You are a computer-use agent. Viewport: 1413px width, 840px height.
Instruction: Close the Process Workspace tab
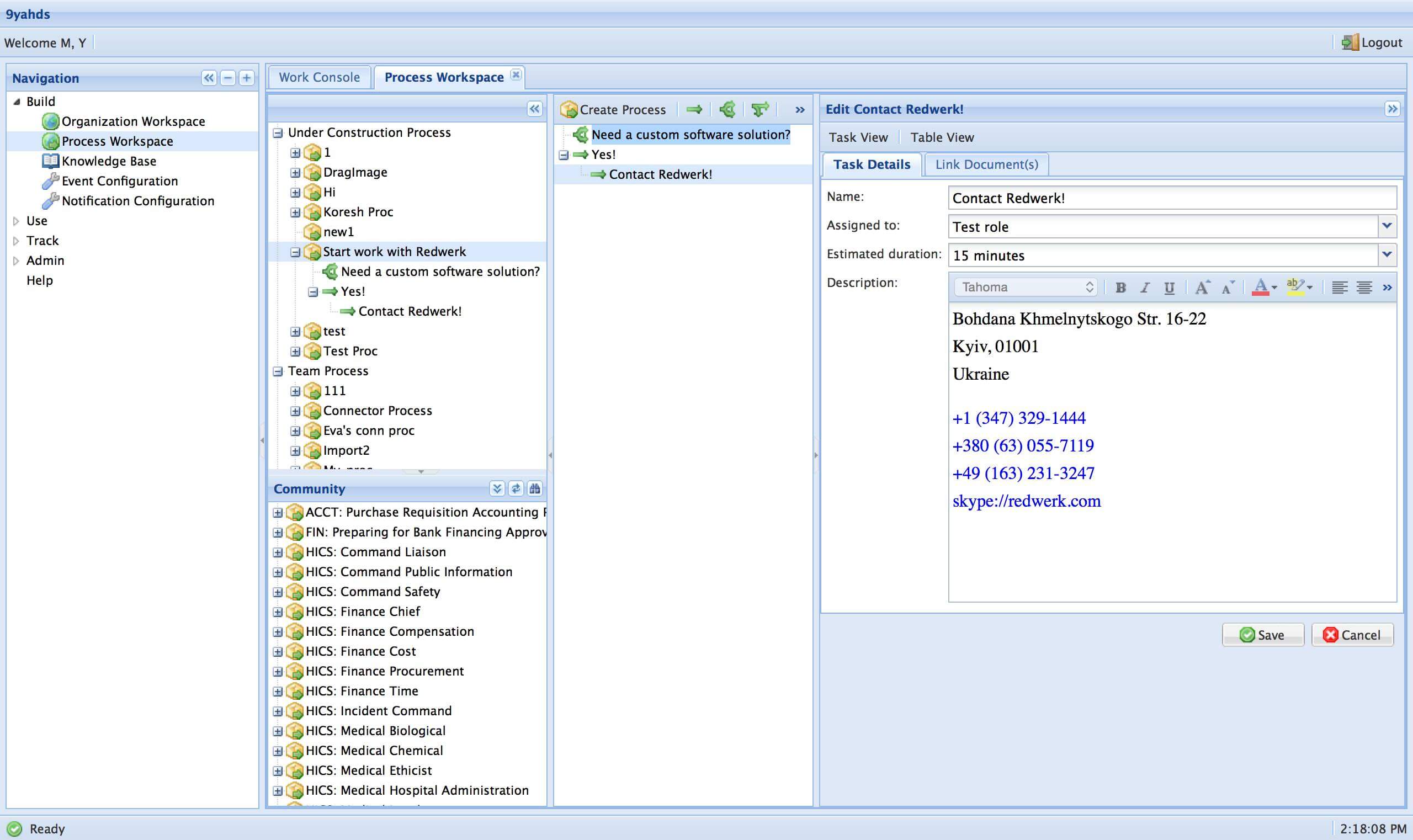click(515, 74)
